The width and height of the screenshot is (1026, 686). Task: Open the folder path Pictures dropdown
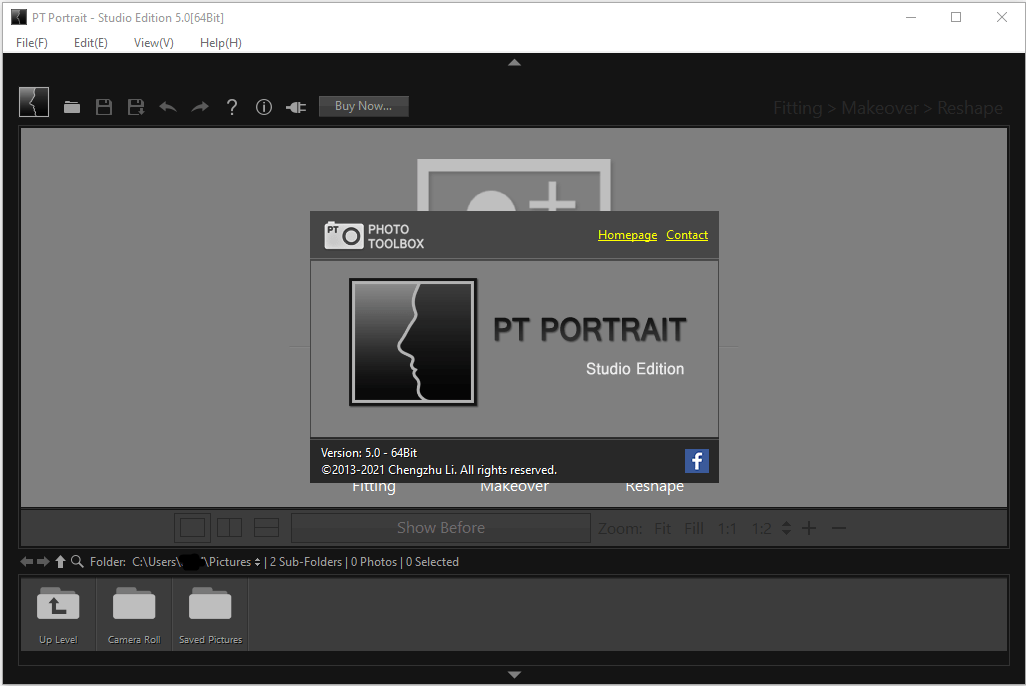[256, 562]
